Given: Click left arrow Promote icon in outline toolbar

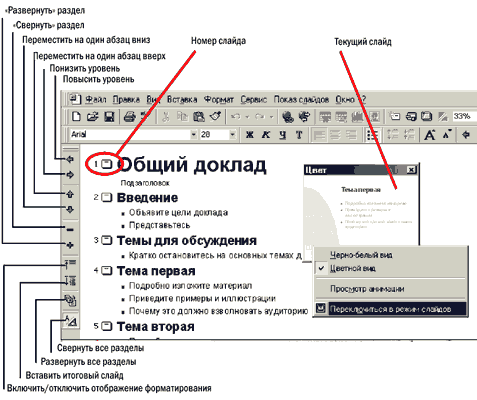Looking at the screenshot, I should (70, 159).
